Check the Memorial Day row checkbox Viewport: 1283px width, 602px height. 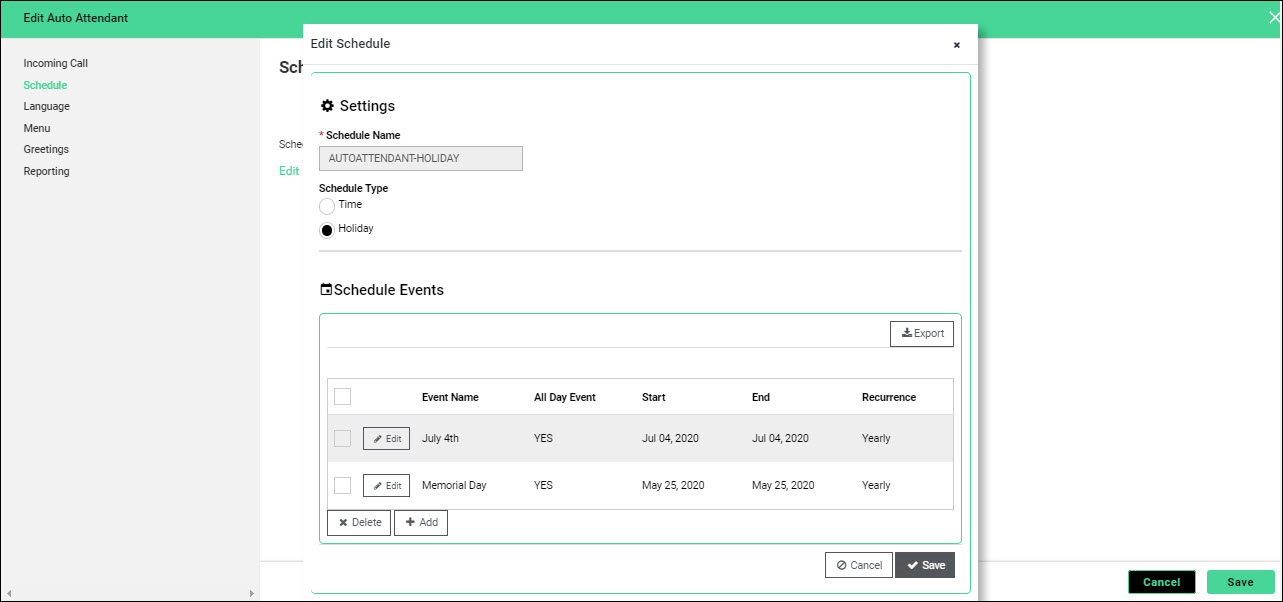(x=342, y=486)
